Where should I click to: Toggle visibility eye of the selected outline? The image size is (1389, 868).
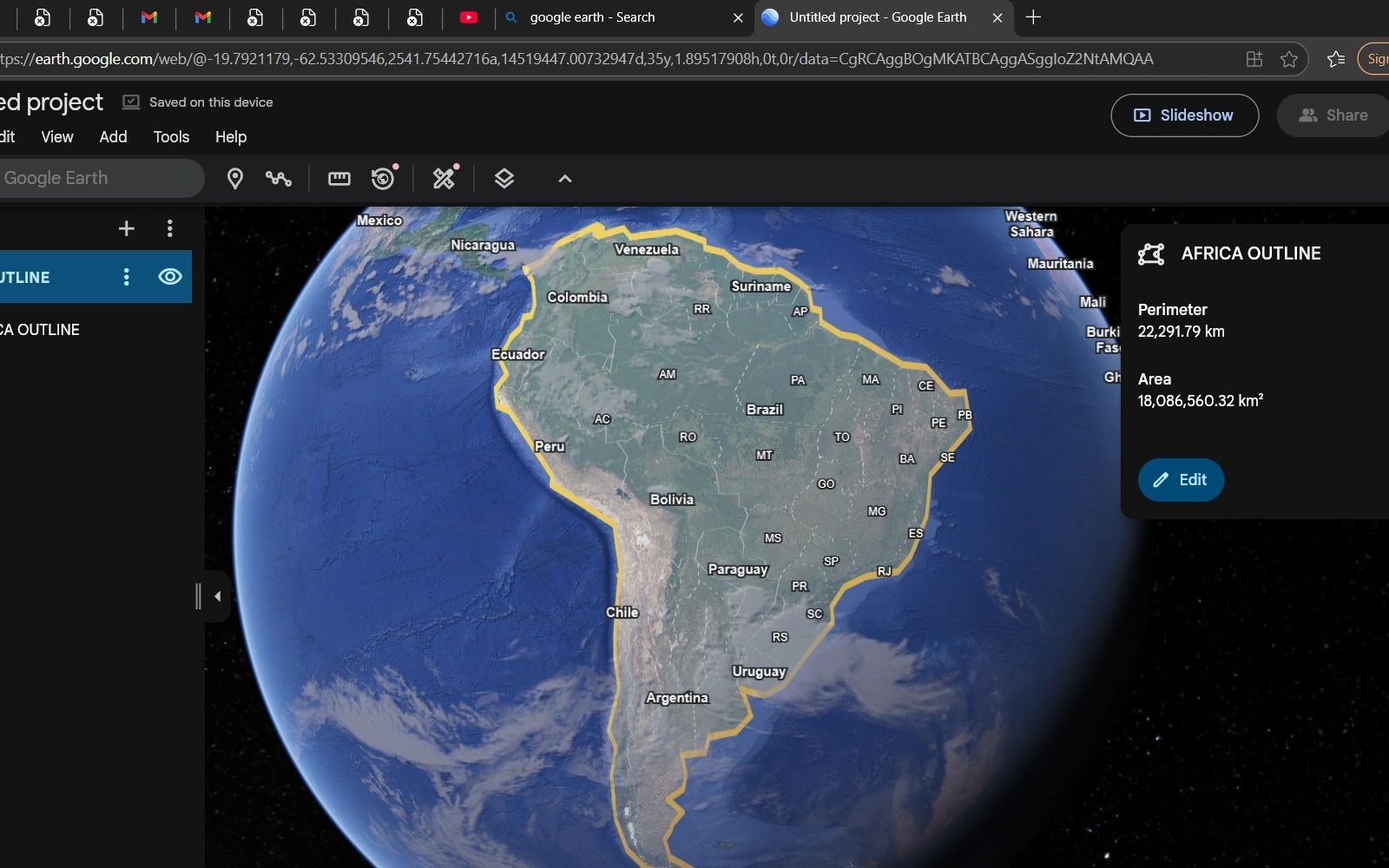tap(170, 277)
